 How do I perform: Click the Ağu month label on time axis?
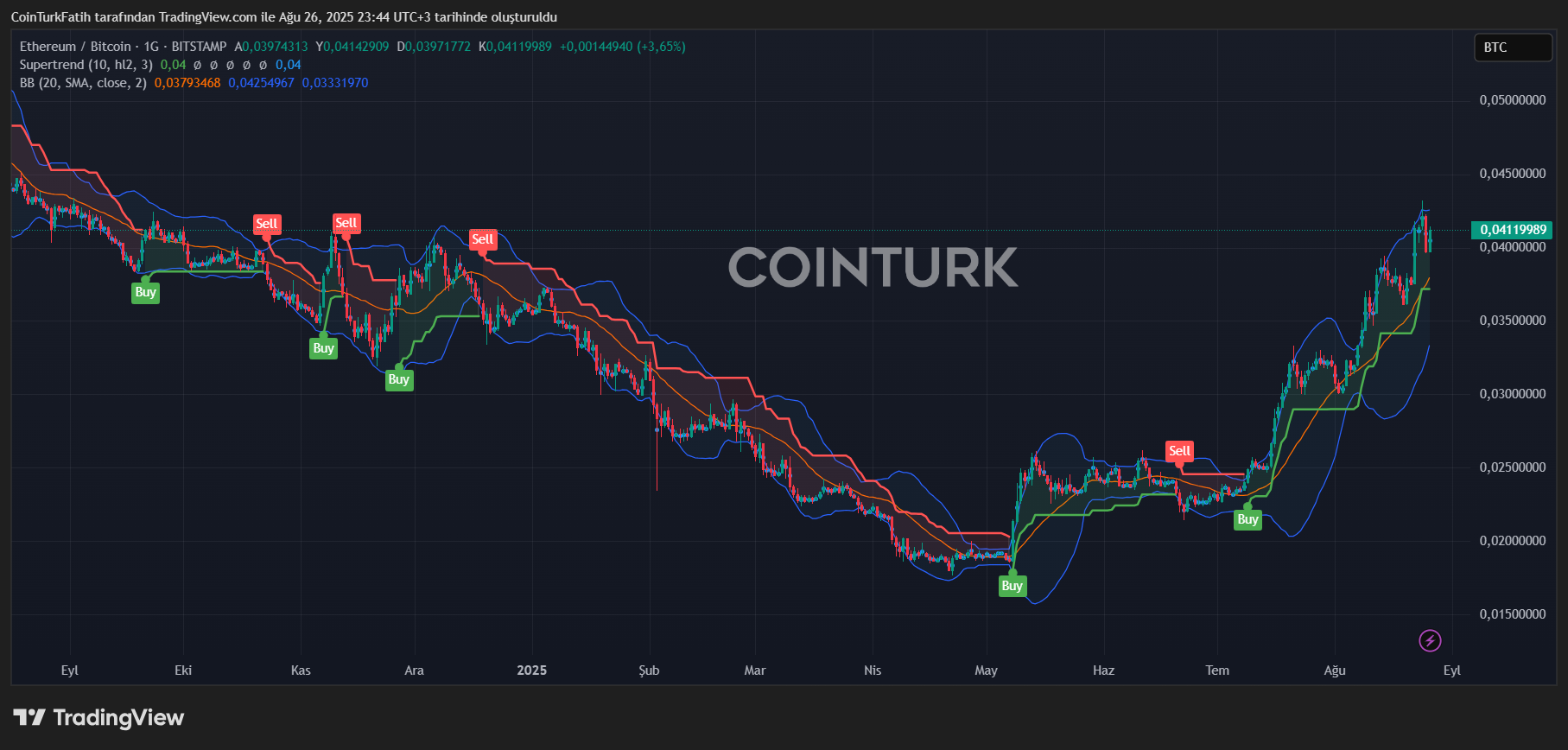click(1335, 671)
